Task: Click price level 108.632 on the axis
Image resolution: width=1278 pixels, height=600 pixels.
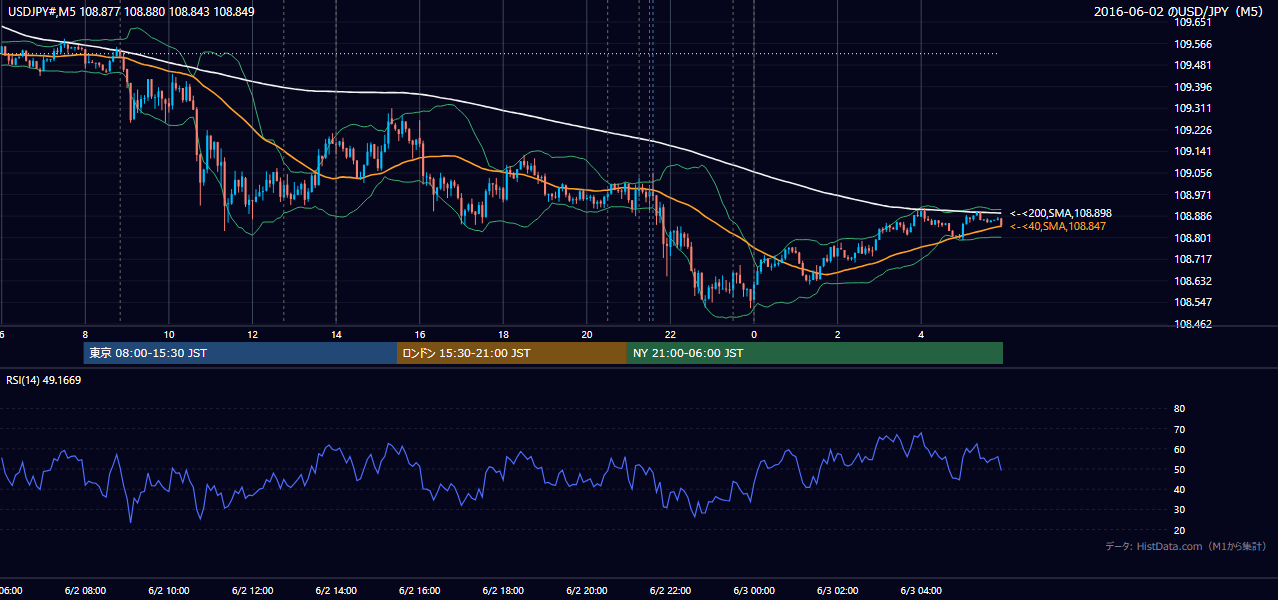Action: click(x=1192, y=281)
